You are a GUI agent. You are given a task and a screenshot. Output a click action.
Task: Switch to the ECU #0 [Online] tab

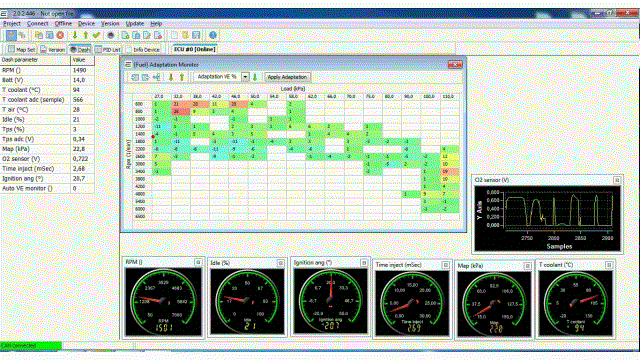pos(195,49)
